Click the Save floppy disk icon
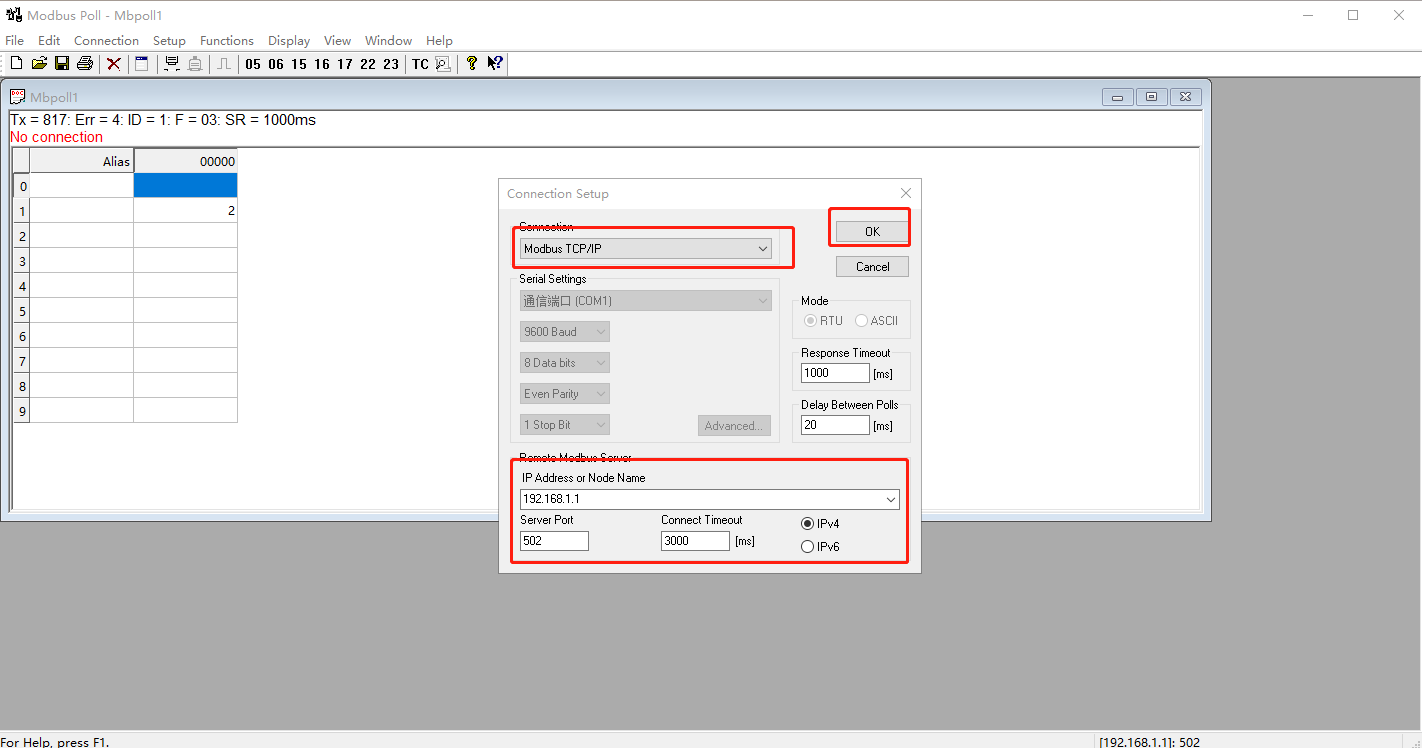 pos(62,64)
